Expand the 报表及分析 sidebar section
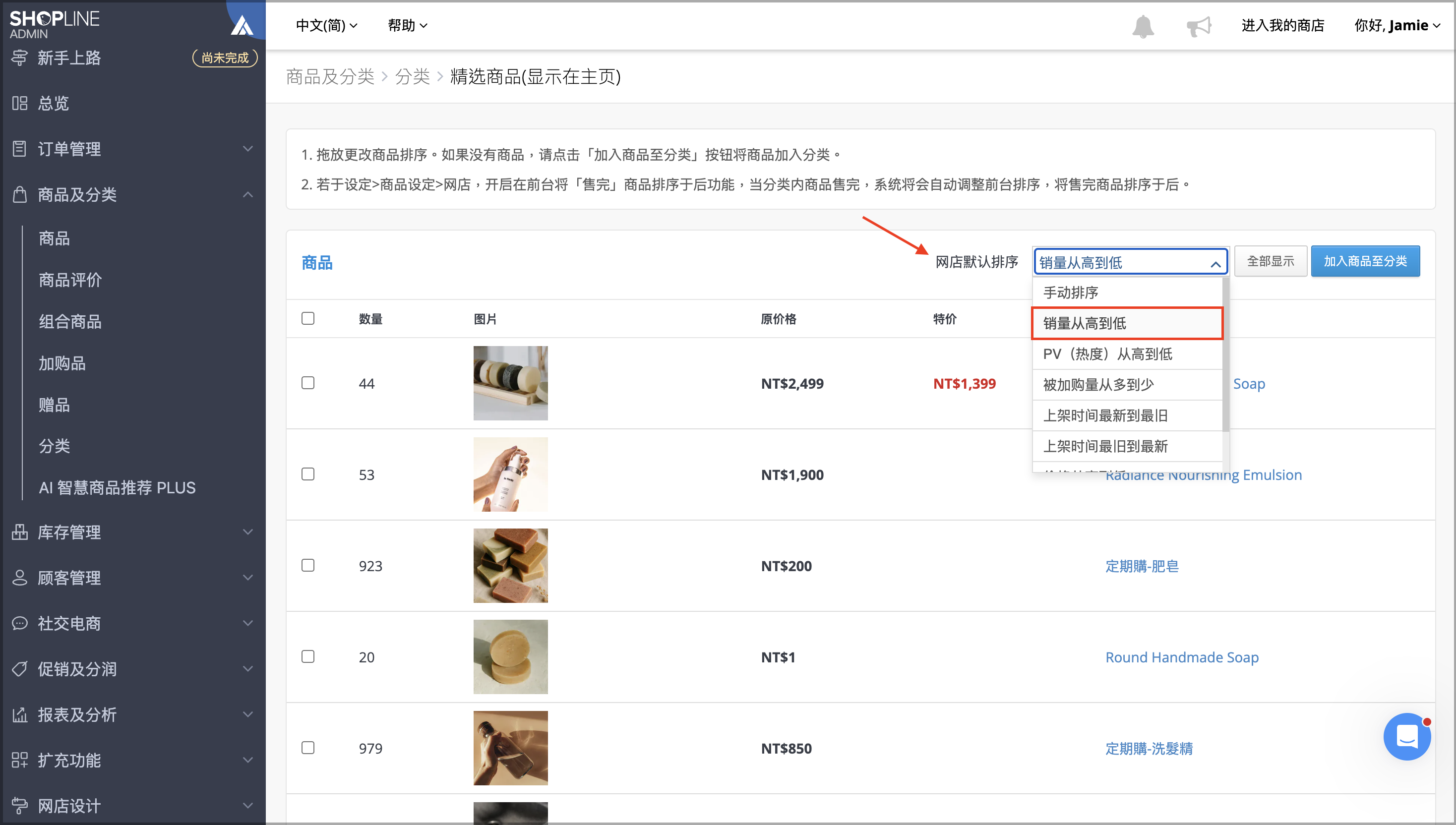1456x825 pixels. pyautogui.click(x=247, y=714)
